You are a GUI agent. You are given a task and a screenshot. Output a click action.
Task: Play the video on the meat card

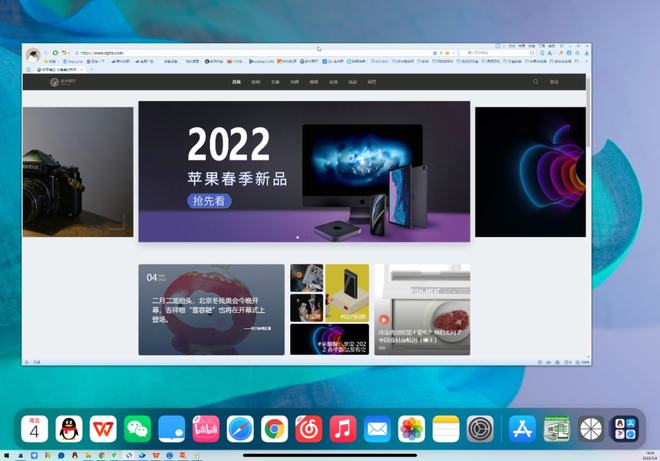pos(384,320)
